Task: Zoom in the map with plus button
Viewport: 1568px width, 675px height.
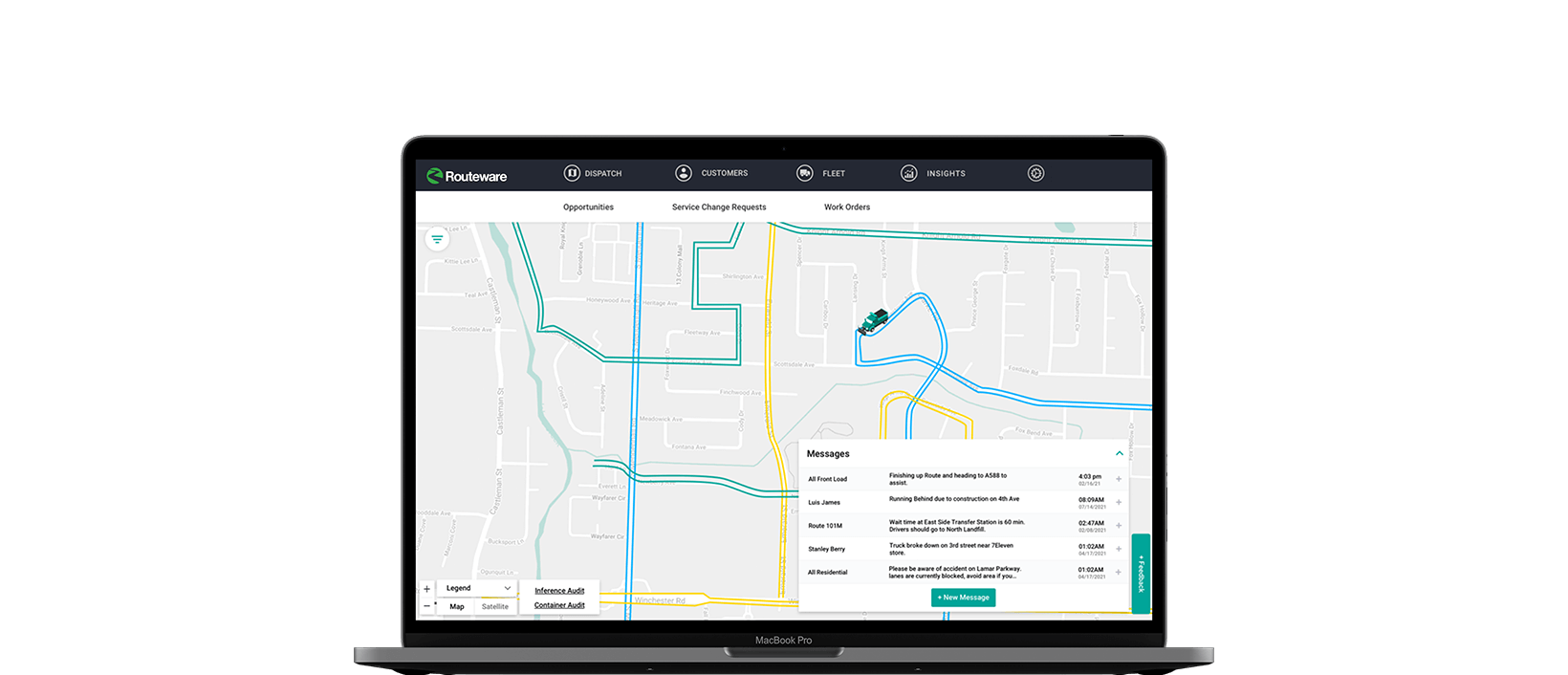Action: (427, 589)
